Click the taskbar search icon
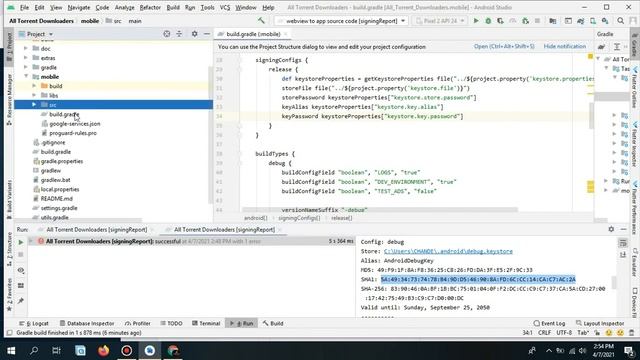Screen dimensions: 640x360 (x=34, y=351)
